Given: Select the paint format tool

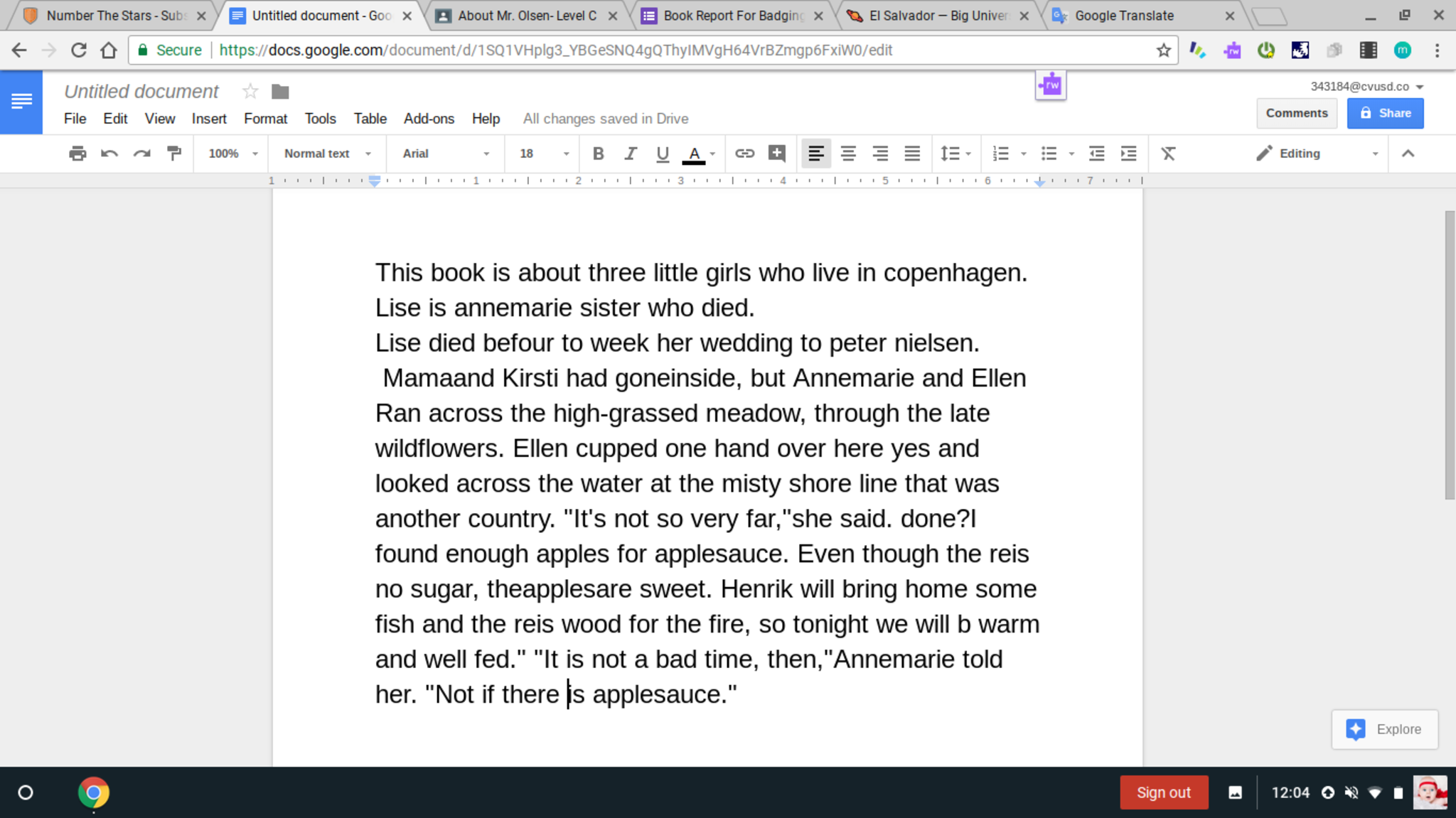Looking at the screenshot, I should pos(174,154).
